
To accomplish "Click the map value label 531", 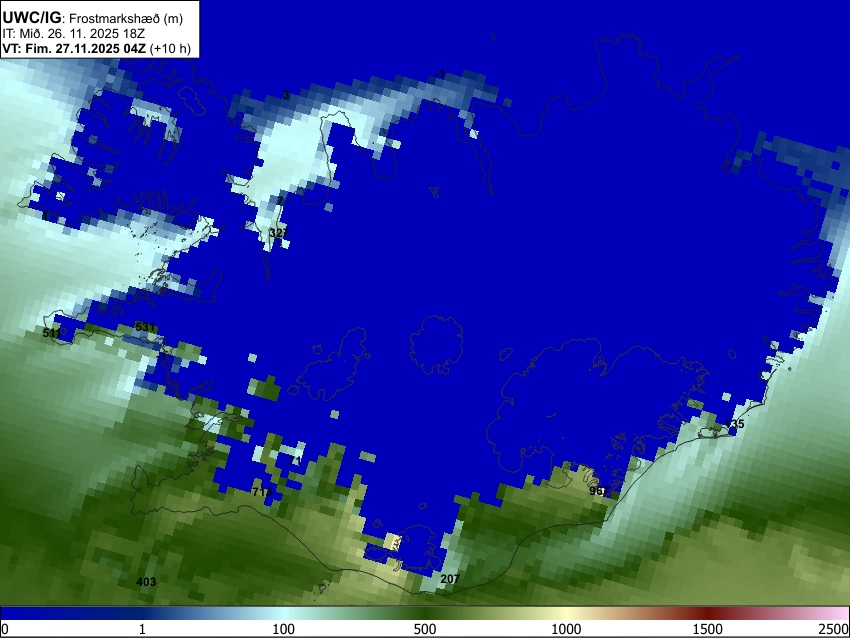I will 145,327.
